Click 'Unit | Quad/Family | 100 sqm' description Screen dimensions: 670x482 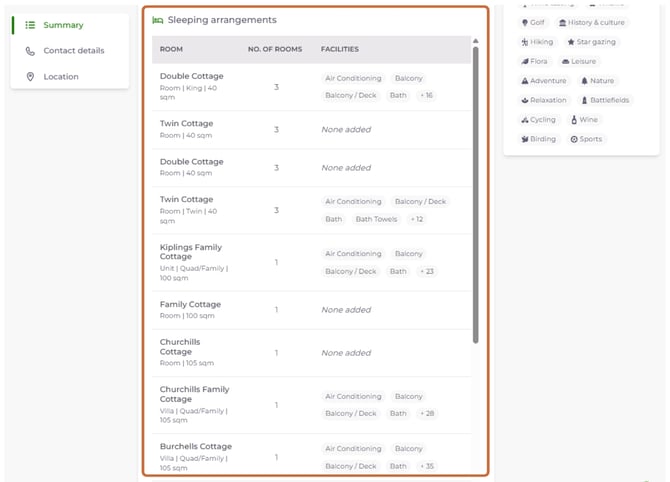[x=194, y=273]
